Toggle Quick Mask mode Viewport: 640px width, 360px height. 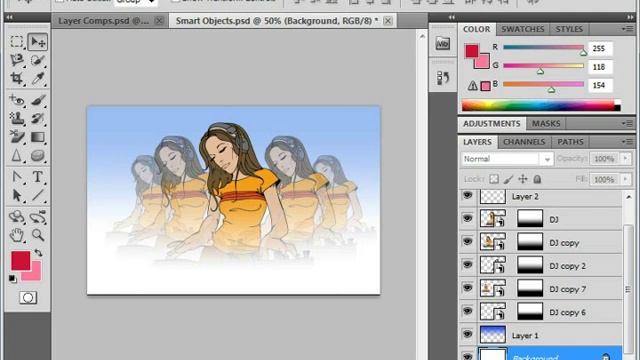28,298
